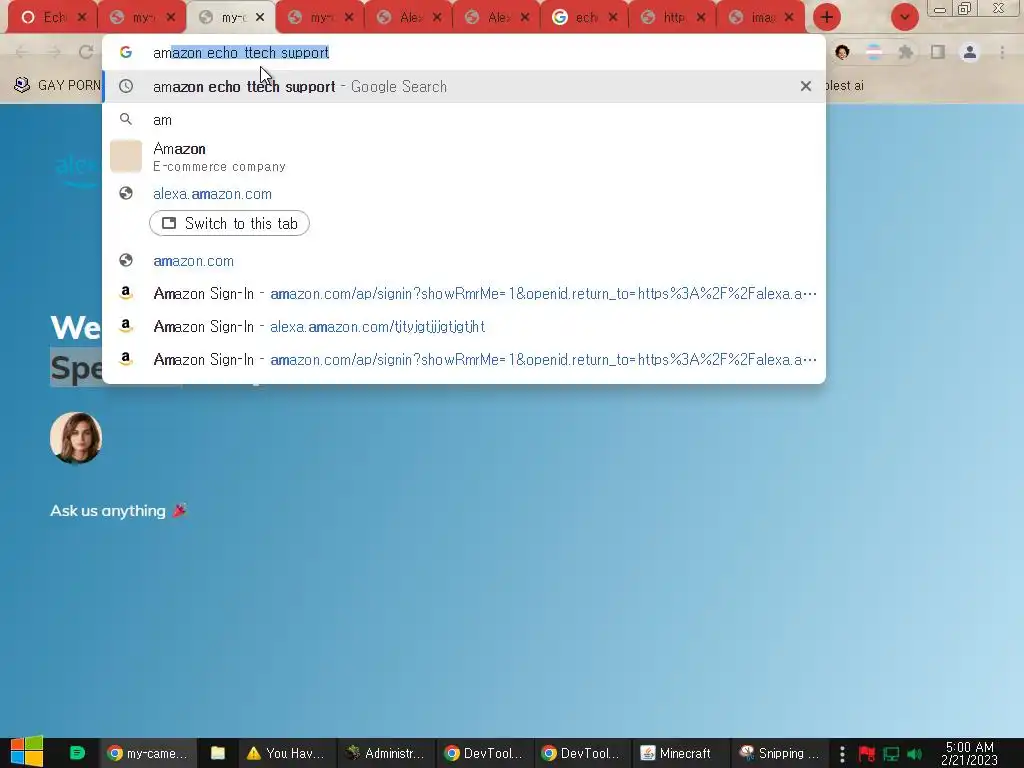The width and height of the screenshot is (1024, 768).
Task: Click the Switch to this tab button
Action: point(229,223)
